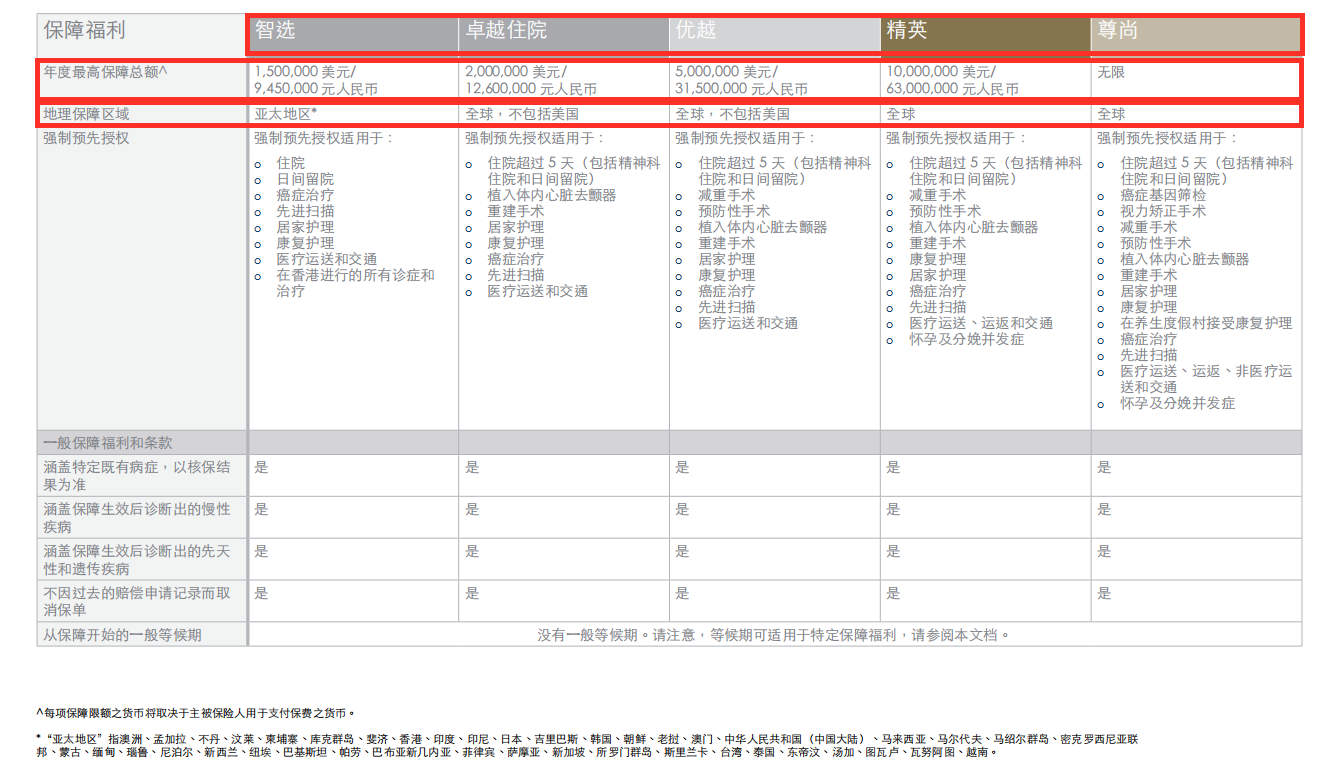Click the 强制预先授权 row label
1326x772 pixels.
(87, 138)
